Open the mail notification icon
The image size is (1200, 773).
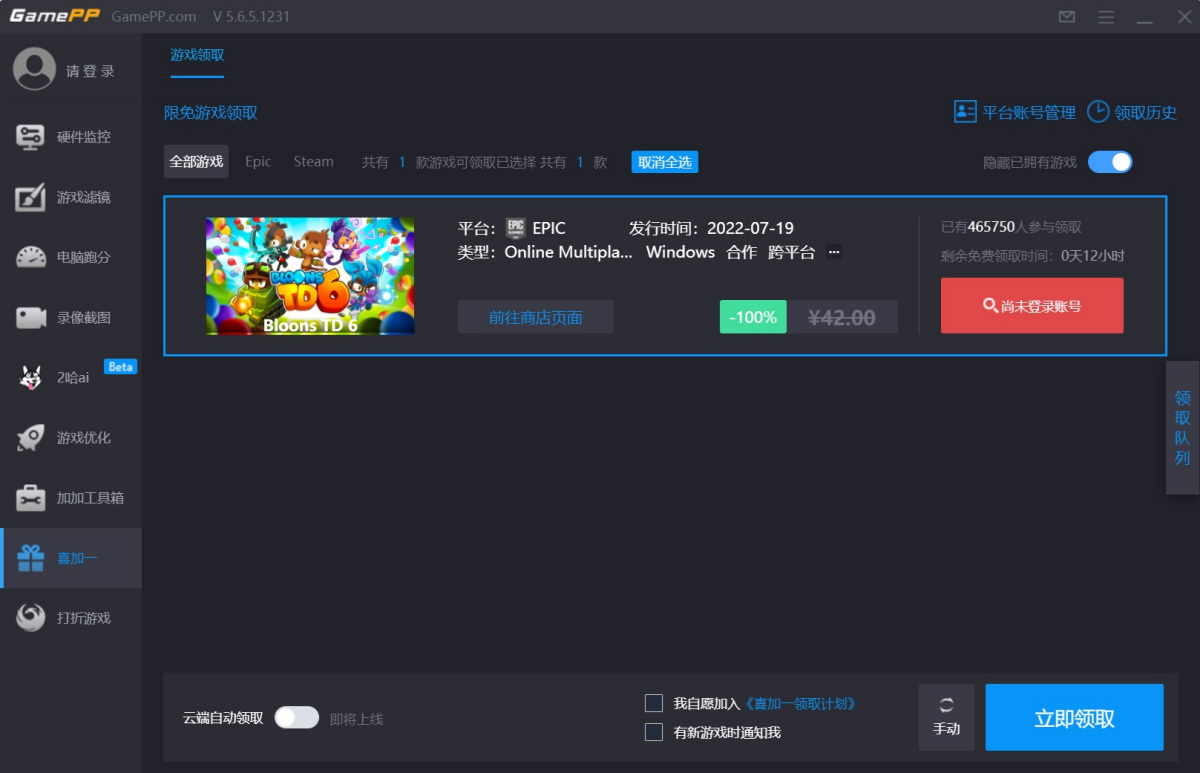point(1066,17)
